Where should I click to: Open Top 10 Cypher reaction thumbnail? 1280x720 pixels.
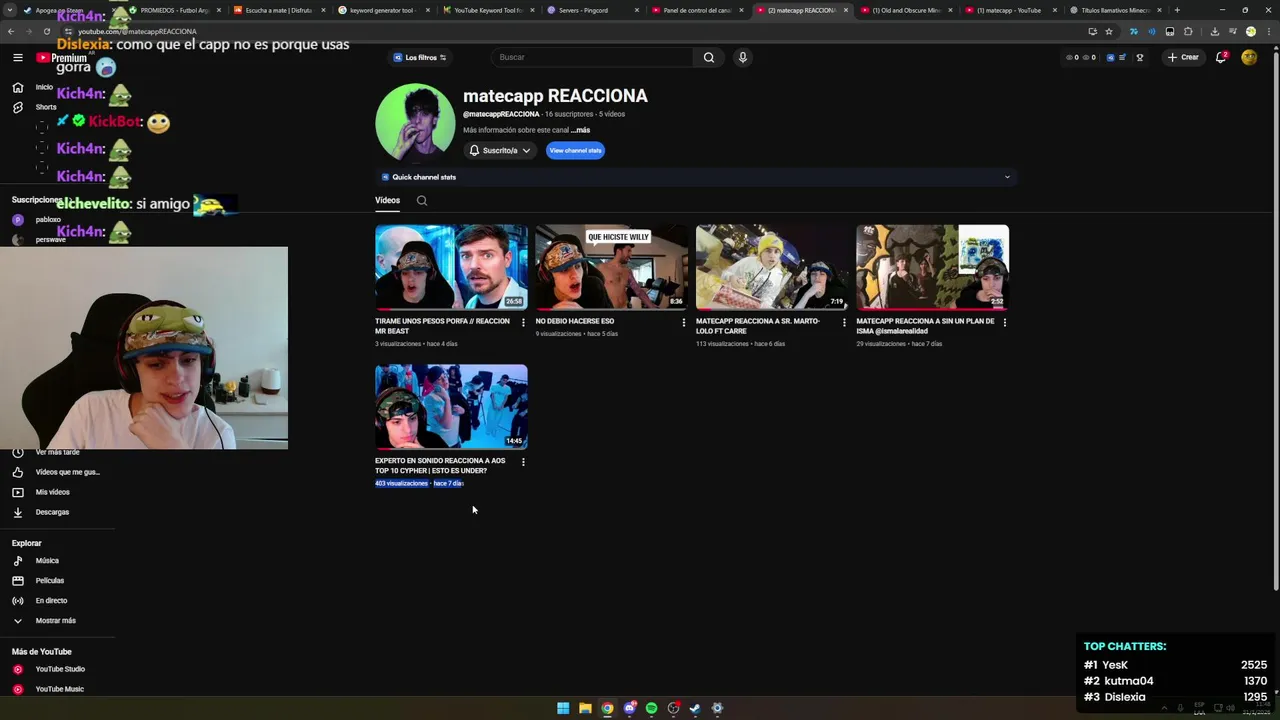point(451,407)
